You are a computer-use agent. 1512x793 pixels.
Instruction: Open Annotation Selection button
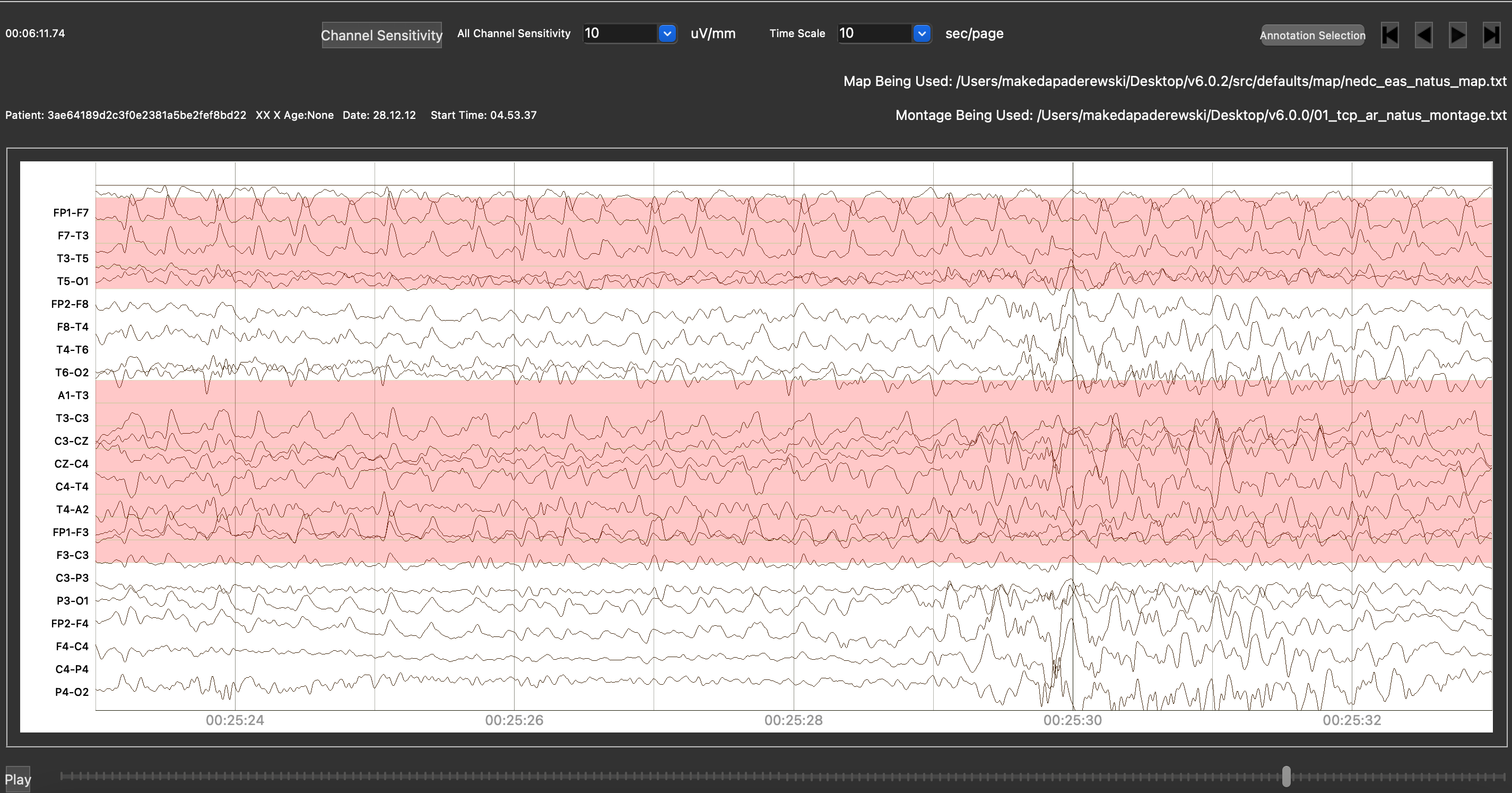(1312, 35)
